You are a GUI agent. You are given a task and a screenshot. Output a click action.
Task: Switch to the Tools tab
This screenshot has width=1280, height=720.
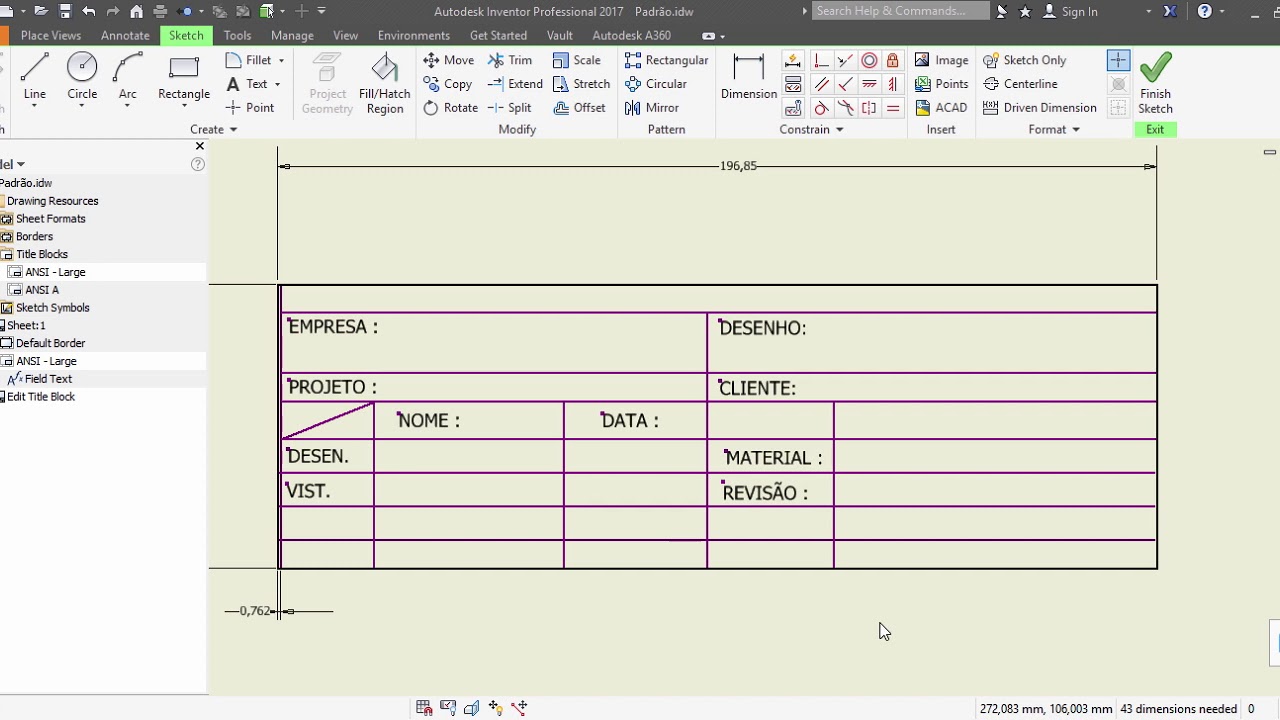click(237, 35)
